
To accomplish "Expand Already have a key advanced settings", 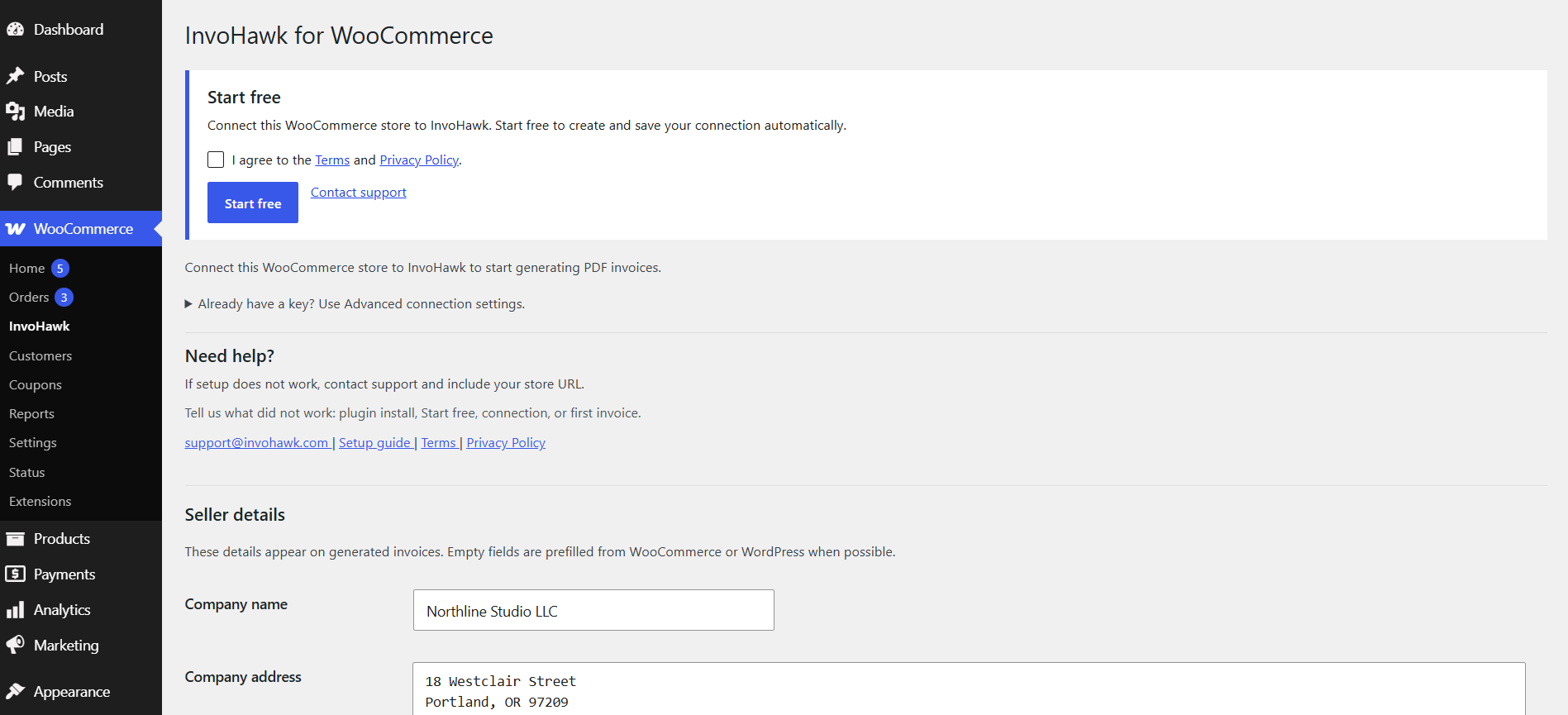I will point(355,304).
